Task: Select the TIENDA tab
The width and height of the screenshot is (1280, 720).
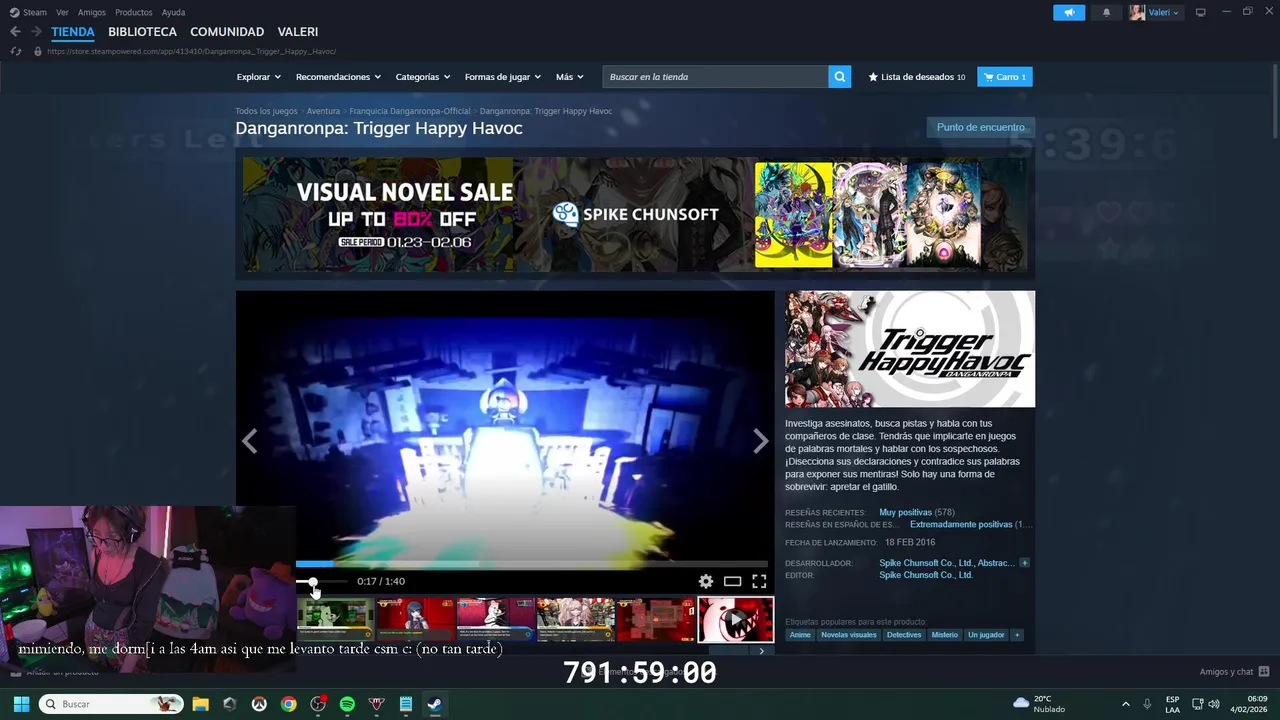Action: (x=73, y=32)
